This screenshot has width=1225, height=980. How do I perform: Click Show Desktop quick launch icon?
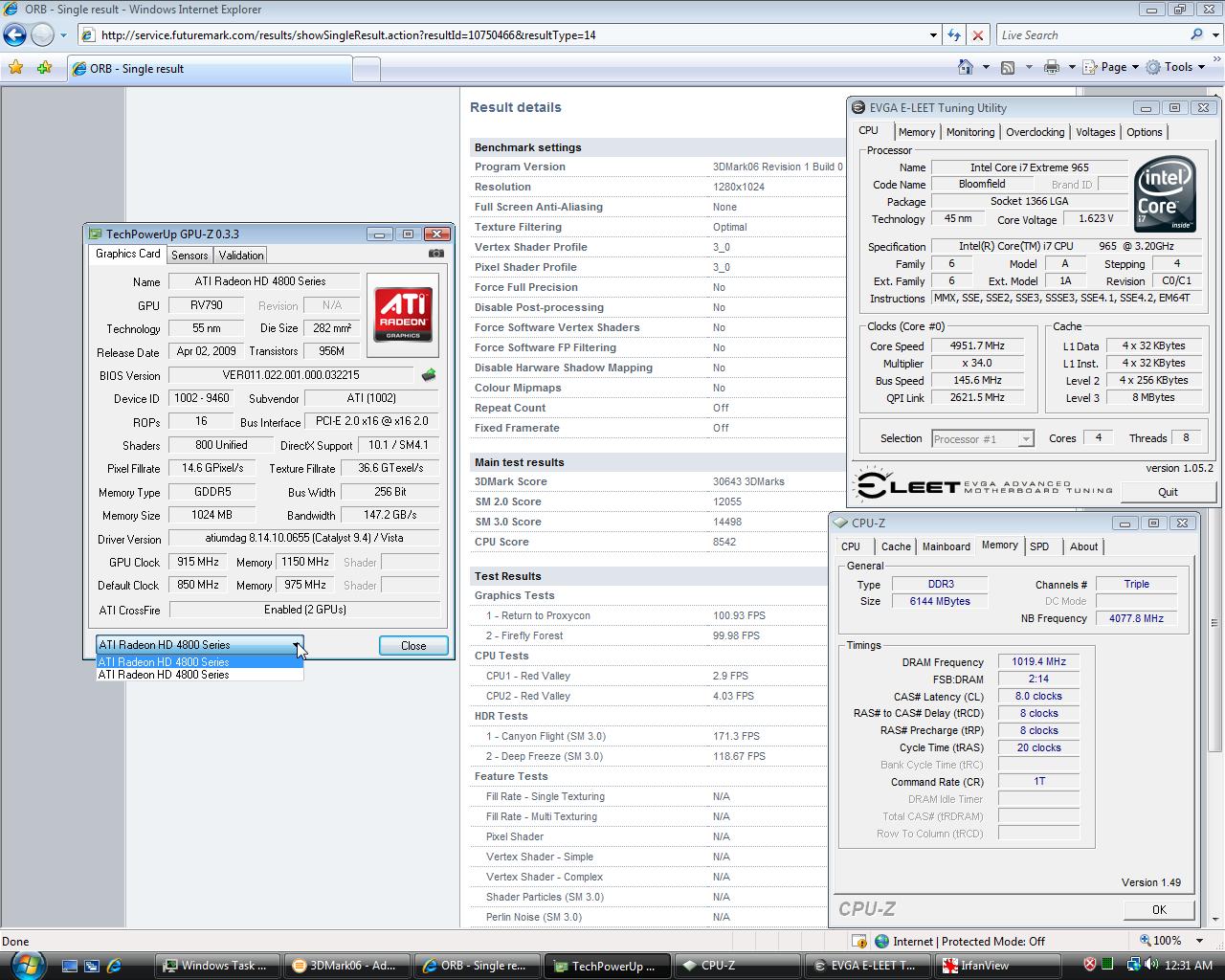click(70, 966)
